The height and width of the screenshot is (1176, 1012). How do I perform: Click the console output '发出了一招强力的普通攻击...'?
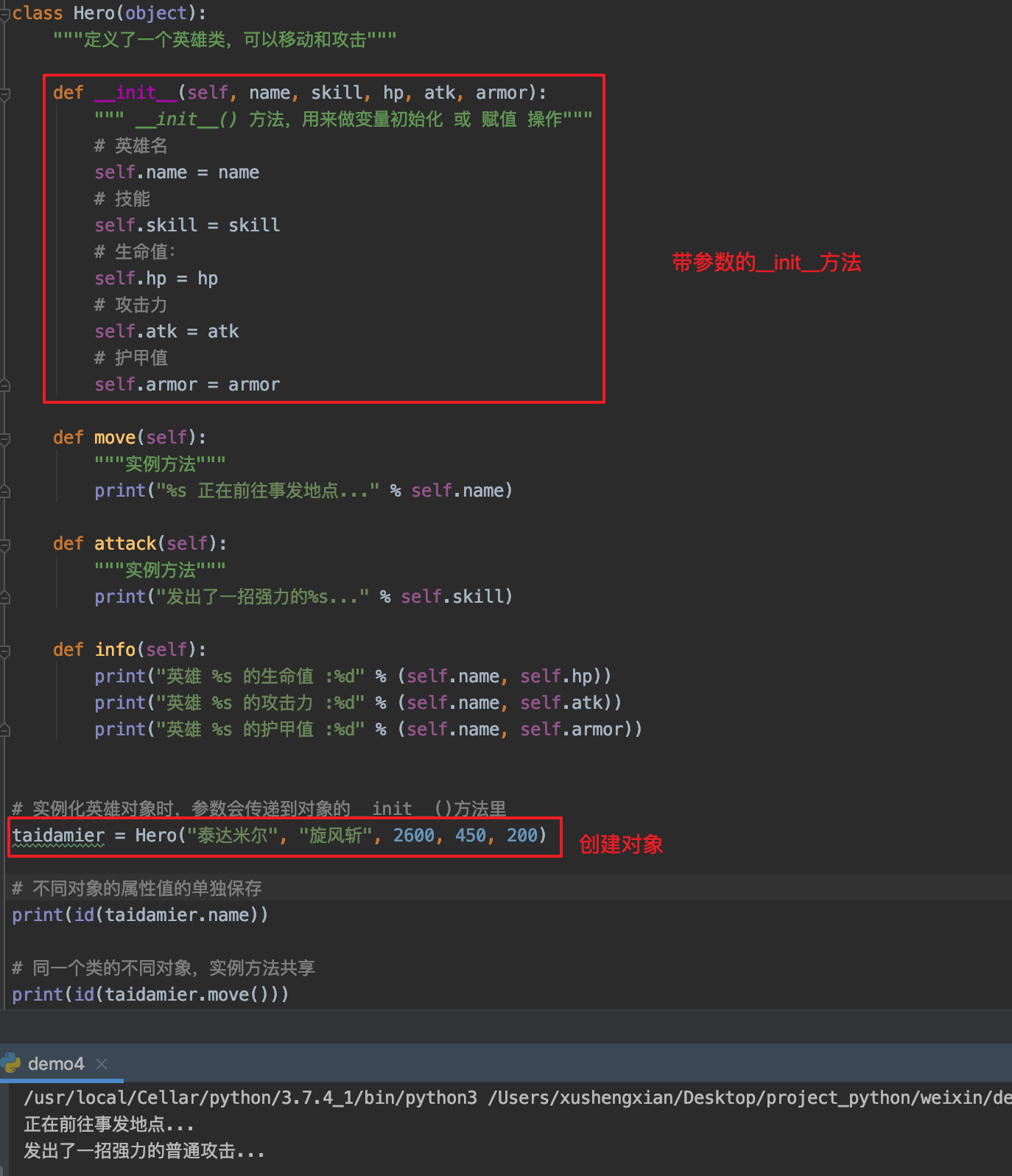point(144,1151)
